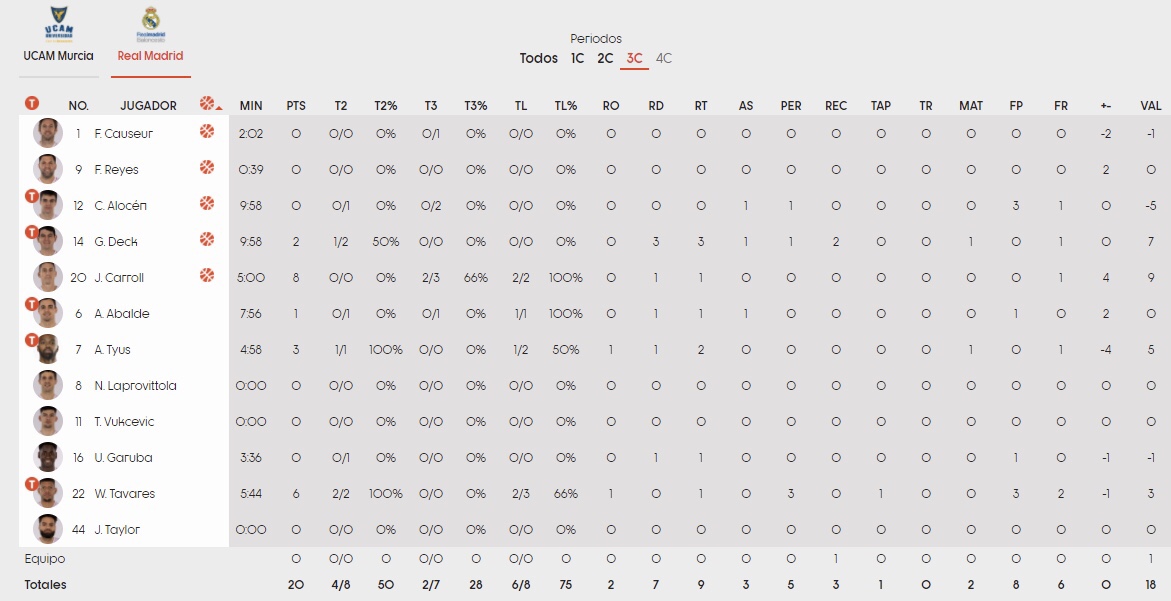Open W. Tavares player photo
The width and height of the screenshot is (1171, 601).
pyautogui.click(x=48, y=493)
